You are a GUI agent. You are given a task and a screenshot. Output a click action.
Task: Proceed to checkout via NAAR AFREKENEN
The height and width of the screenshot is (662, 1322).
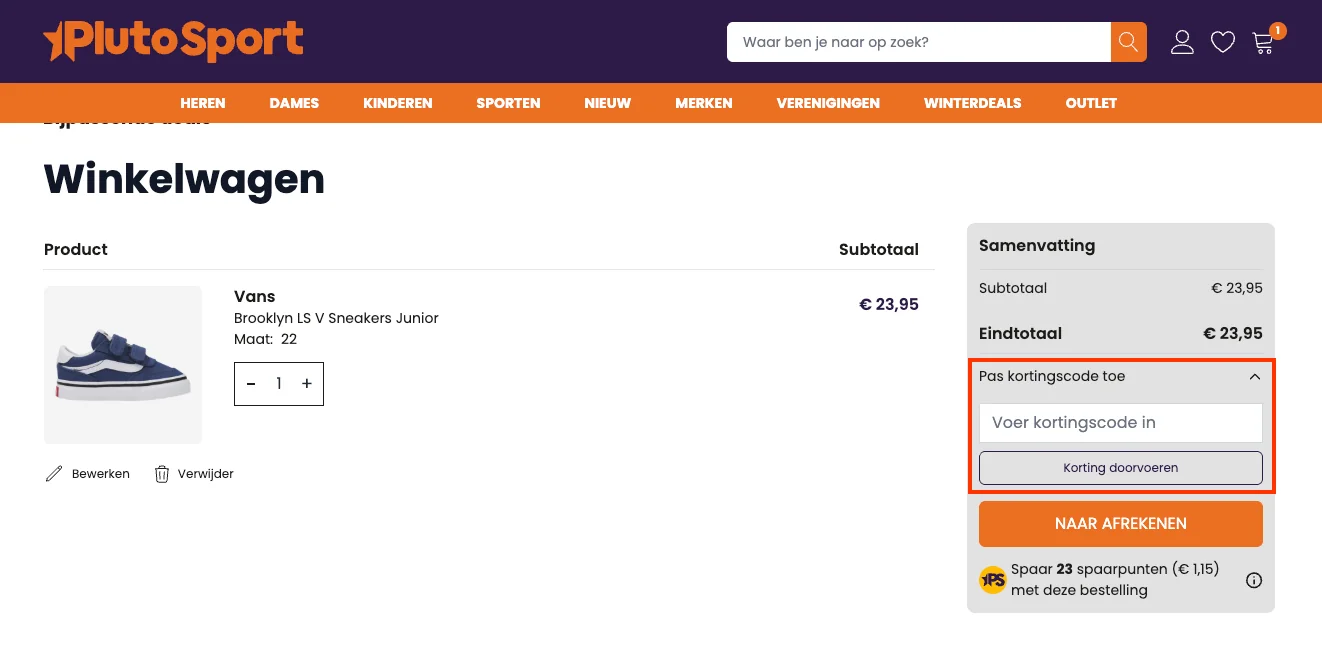point(1120,523)
